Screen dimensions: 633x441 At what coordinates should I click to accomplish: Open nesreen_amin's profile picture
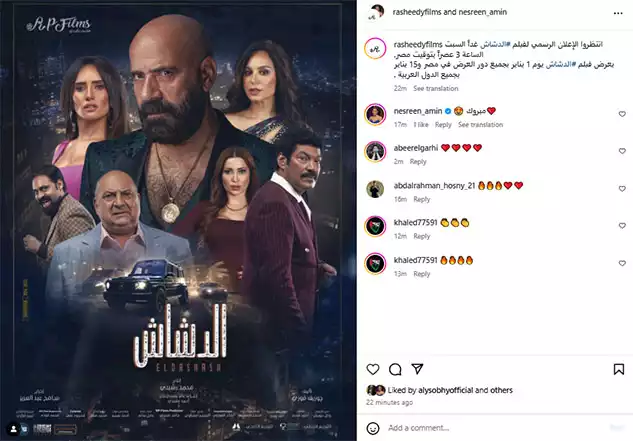[x=375, y=115]
